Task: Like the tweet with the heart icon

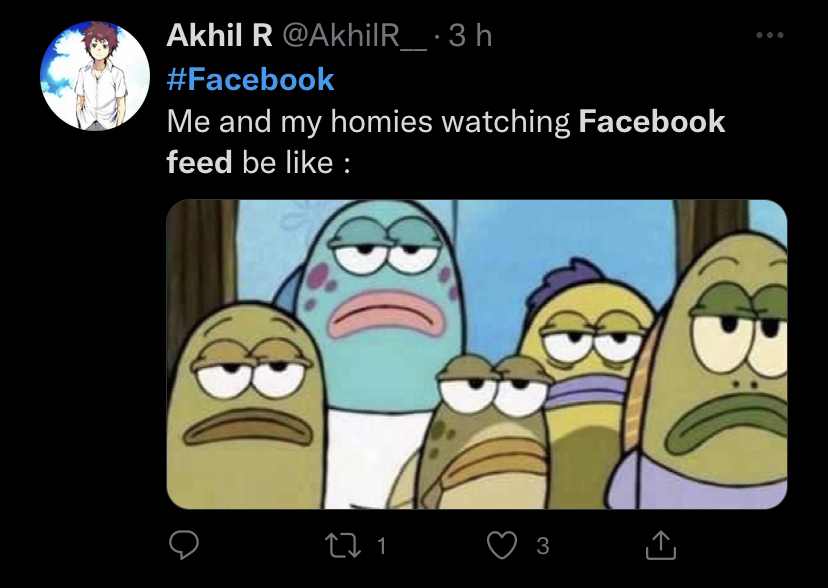Action: (502, 545)
